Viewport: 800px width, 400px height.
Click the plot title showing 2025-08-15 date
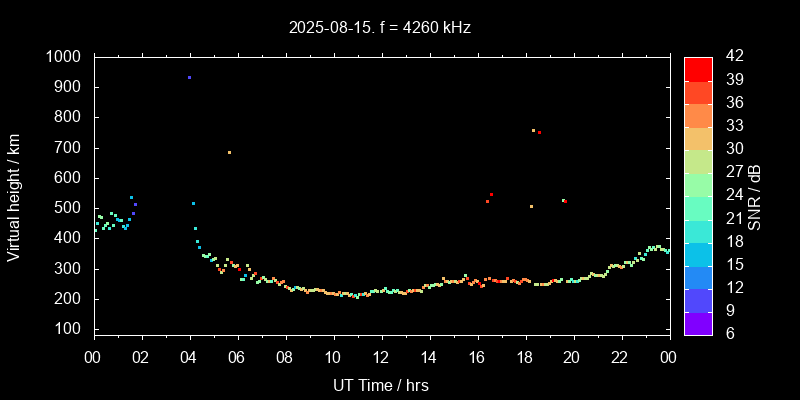pos(380,28)
